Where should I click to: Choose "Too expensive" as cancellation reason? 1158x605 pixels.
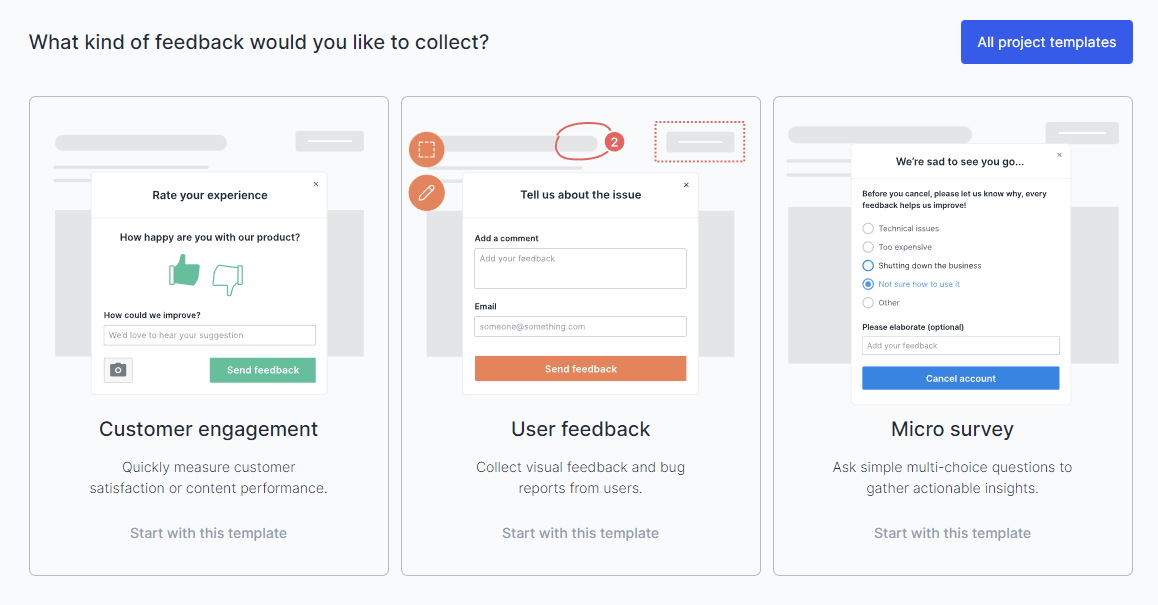coord(868,247)
